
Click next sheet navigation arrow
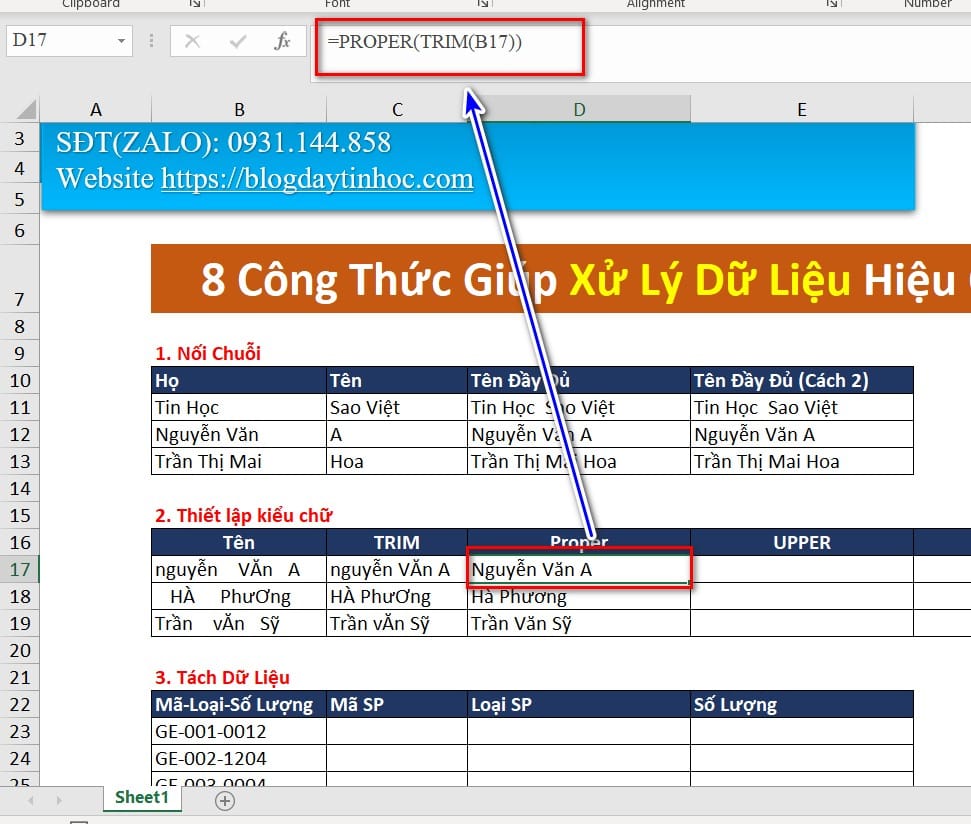tap(59, 800)
